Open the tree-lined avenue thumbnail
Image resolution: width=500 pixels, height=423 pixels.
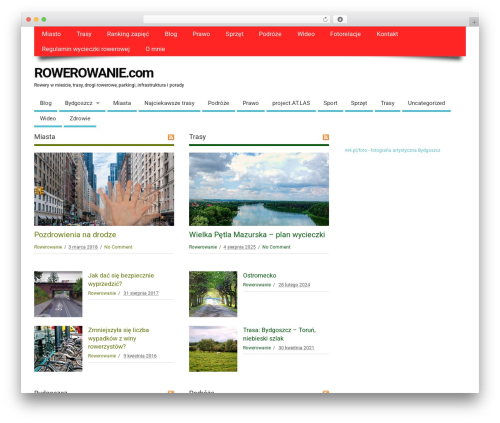click(213, 294)
